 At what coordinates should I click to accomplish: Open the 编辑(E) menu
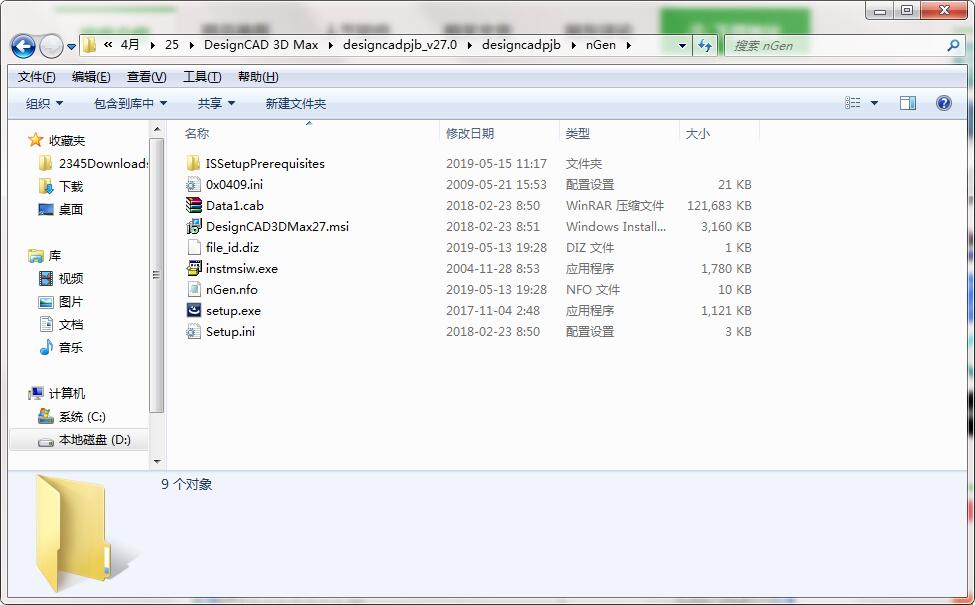pyautogui.click(x=91, y=76)
